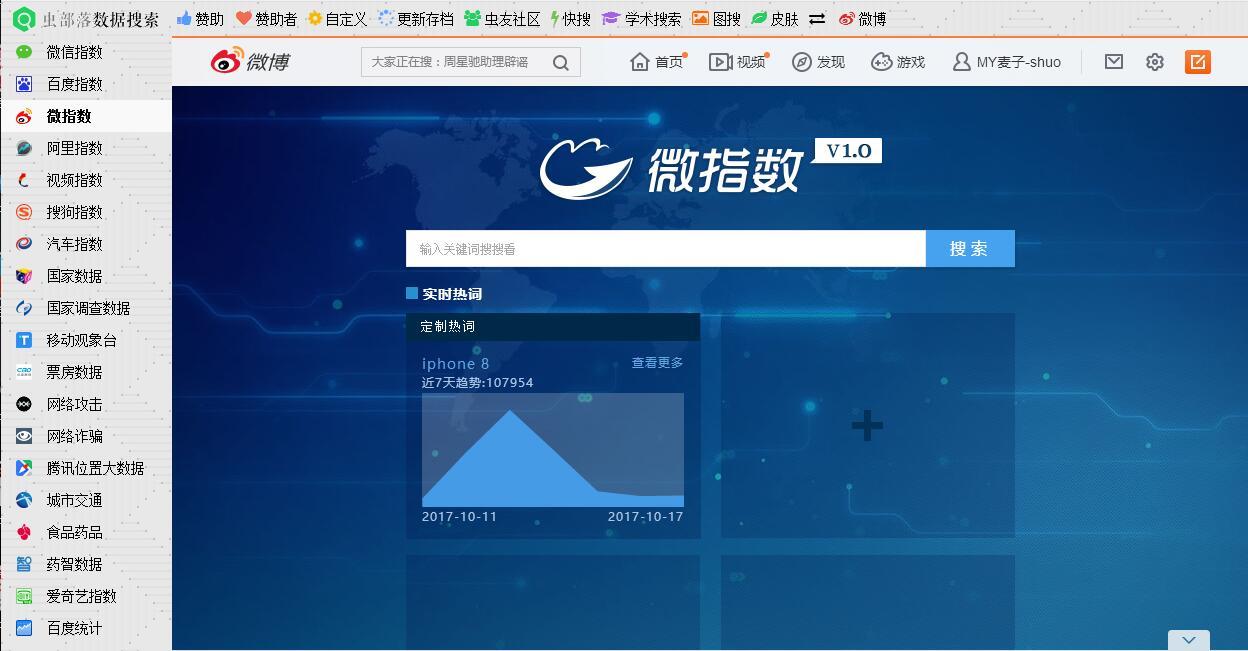Image resolution: width=1248 pixels, height=651 pixels.
Task: Click the orange compose post icon
Action: click(1197, 61)
